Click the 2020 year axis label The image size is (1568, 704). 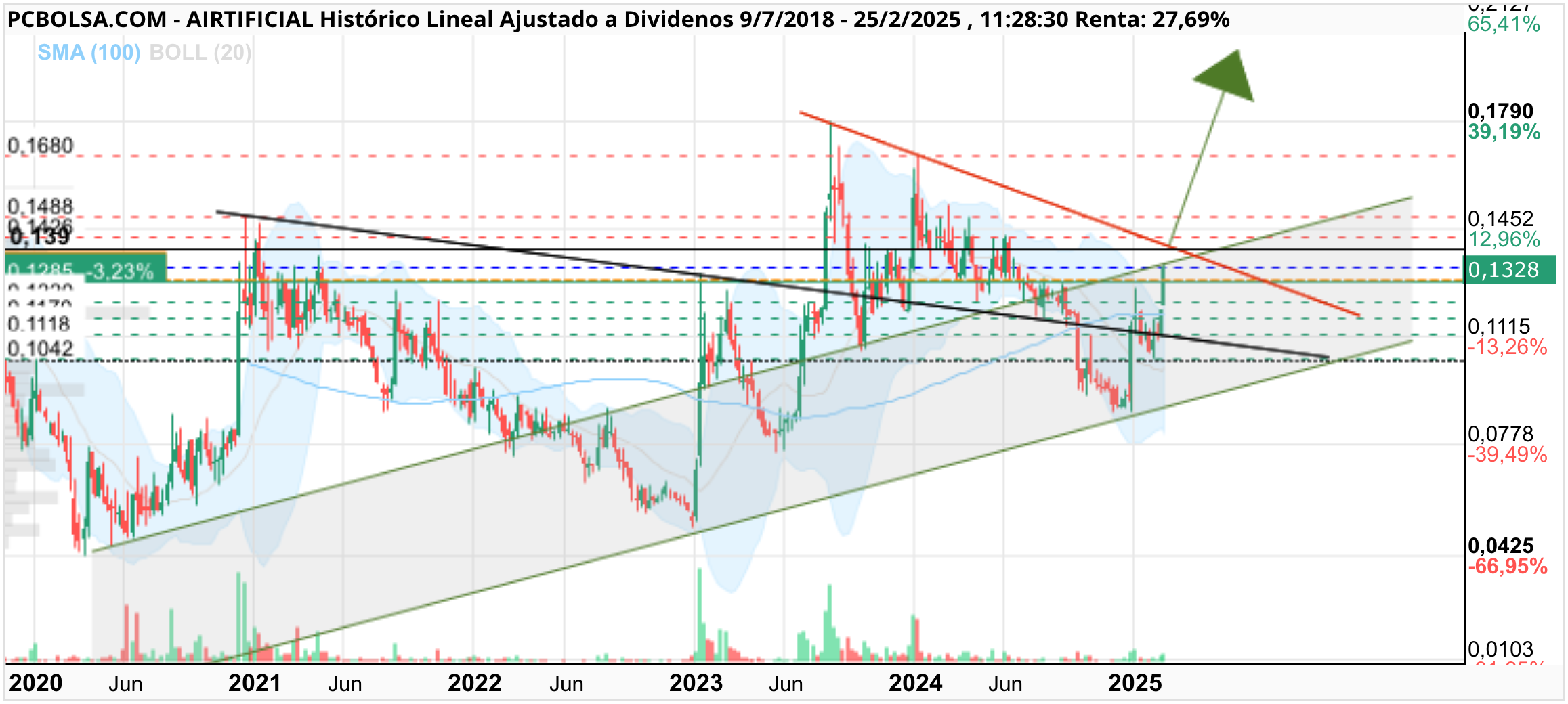point(35,683)
